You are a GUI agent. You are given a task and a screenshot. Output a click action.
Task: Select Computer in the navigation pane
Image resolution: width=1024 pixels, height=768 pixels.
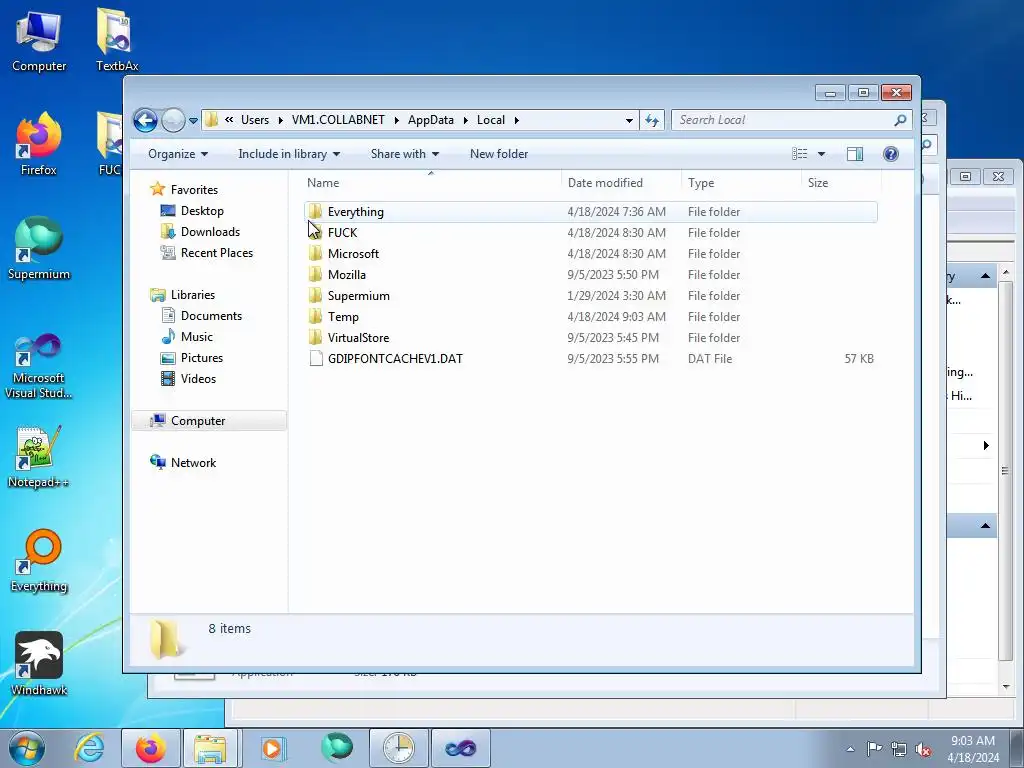198,421
